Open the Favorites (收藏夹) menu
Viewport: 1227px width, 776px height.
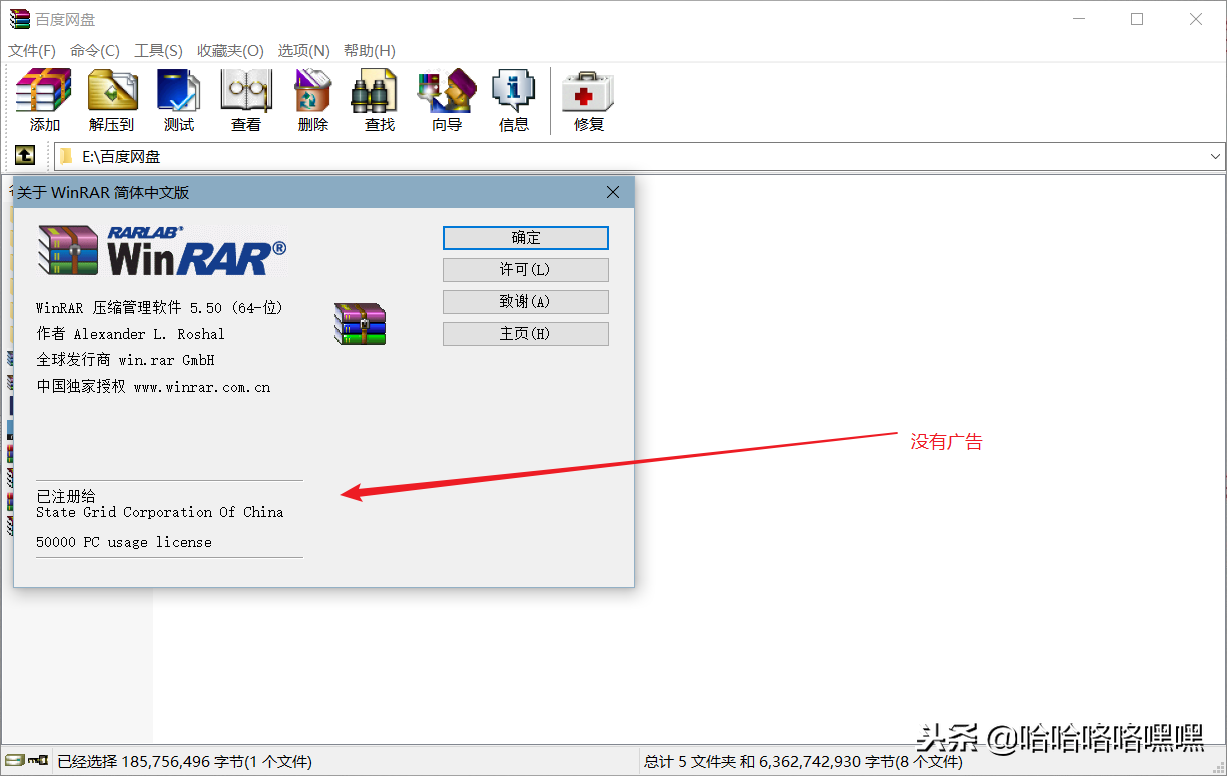coord(230,50)
